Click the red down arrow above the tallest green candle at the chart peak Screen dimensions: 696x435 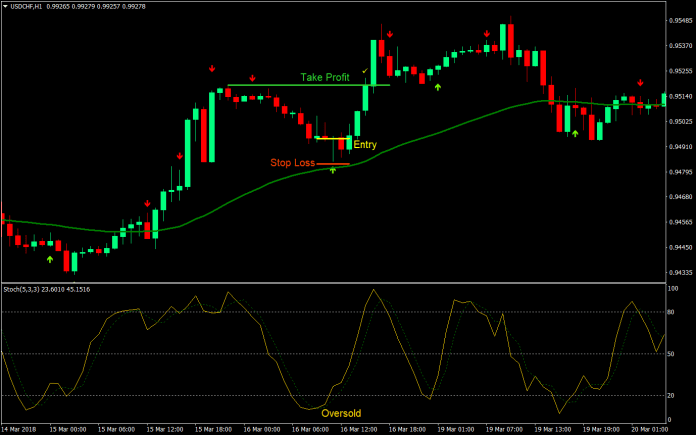pyautogui.click(x=390, y=33)
